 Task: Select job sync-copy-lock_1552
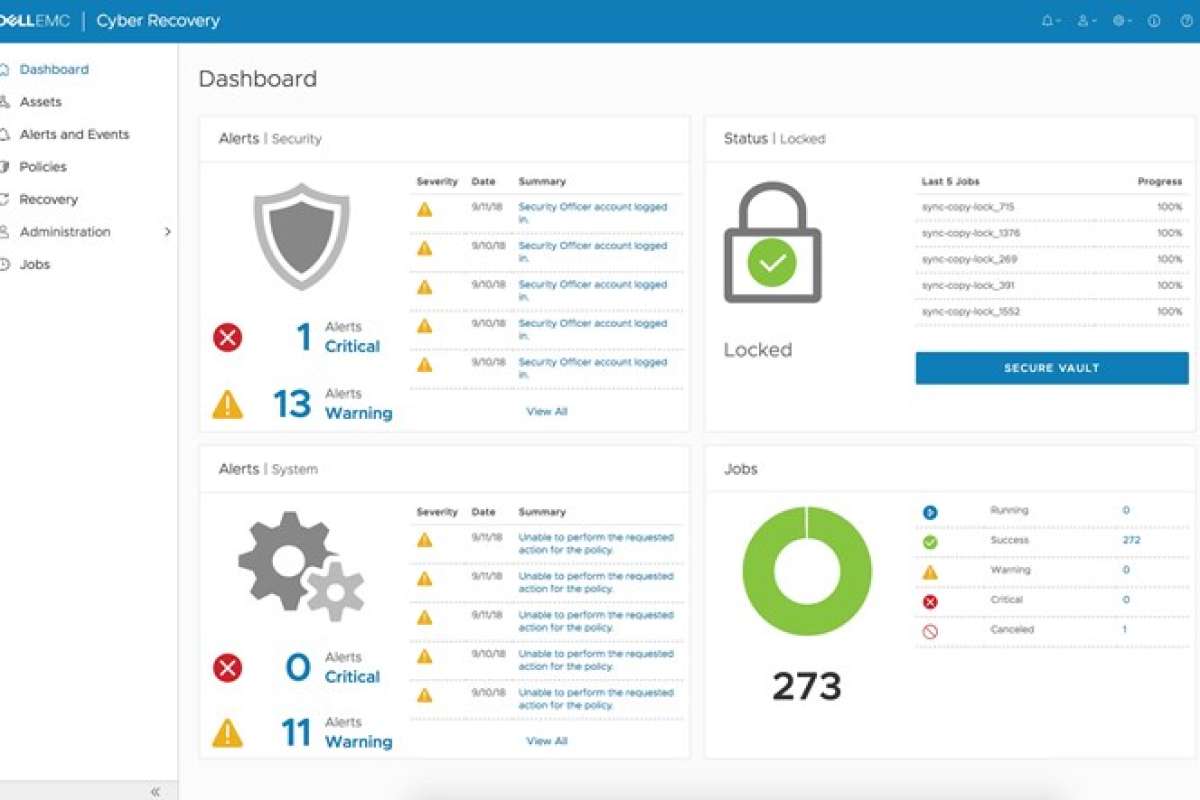971,311
